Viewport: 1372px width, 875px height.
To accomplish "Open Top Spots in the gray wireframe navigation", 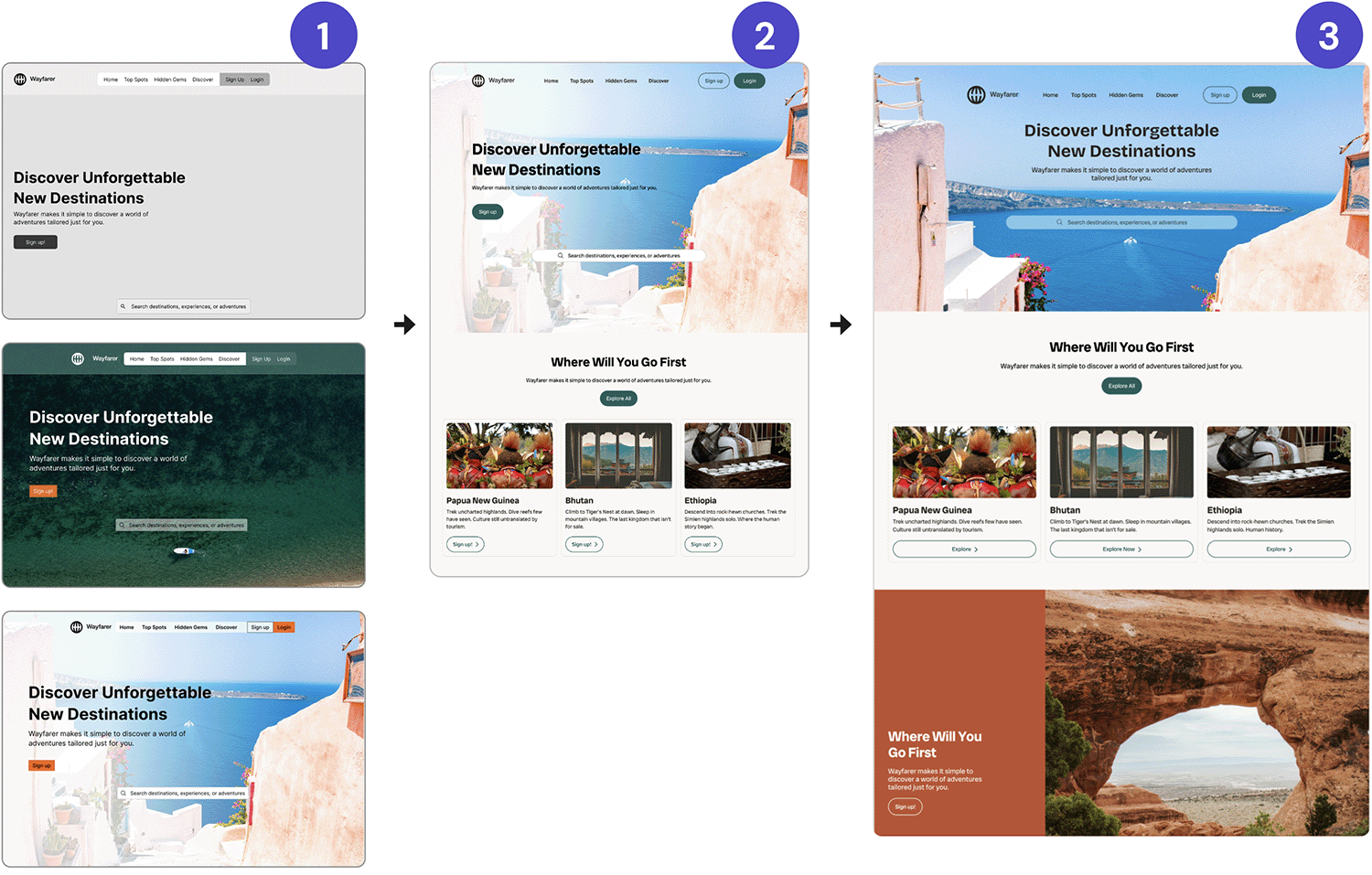I will click(136, 80).
